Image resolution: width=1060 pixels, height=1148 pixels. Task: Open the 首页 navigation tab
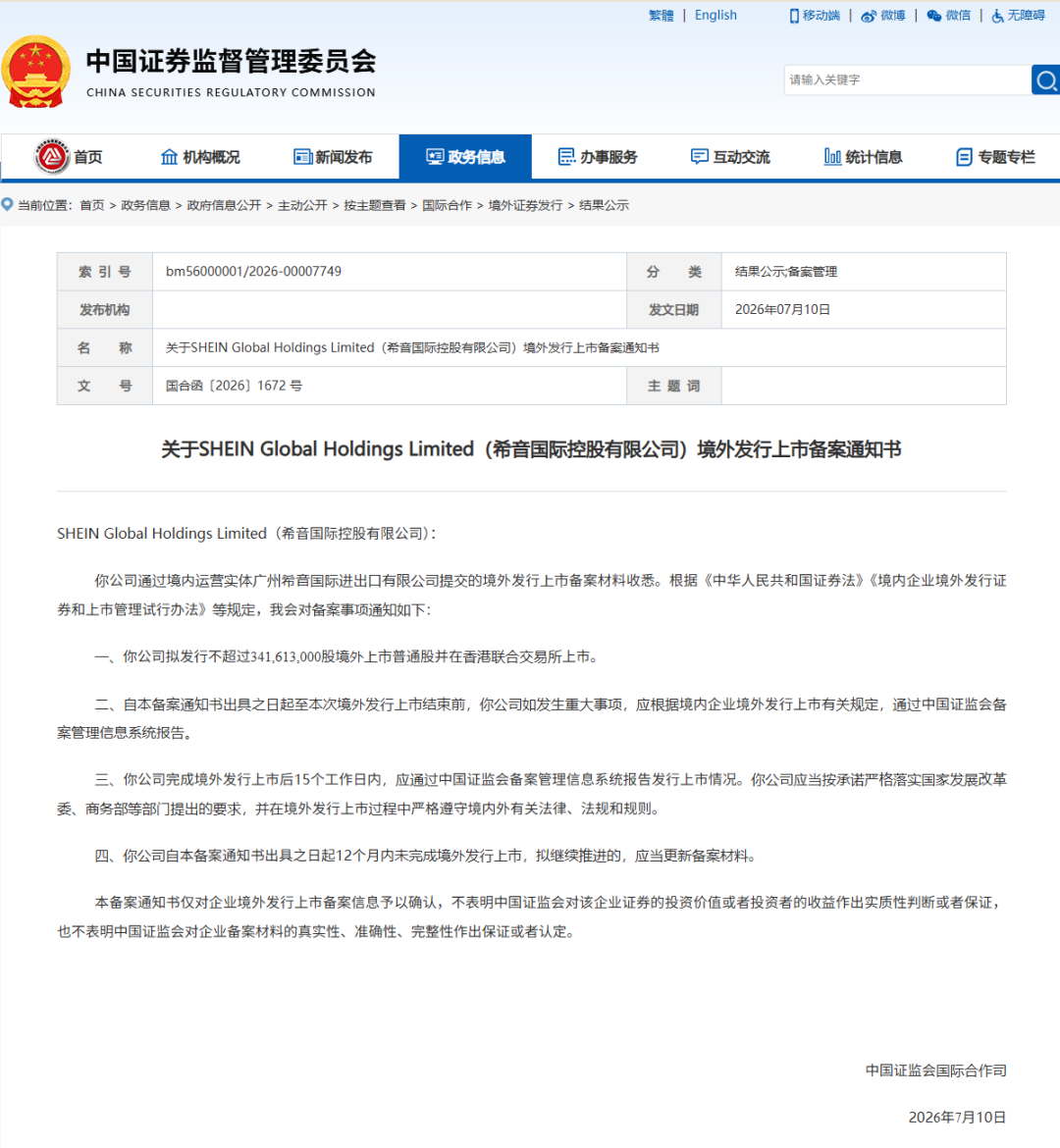pyautogui.click(x=68, y=157)
